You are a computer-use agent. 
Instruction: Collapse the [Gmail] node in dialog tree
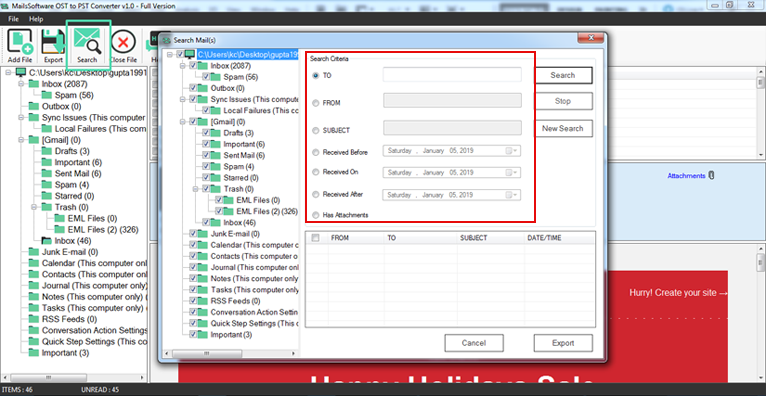[x=183, y=122]
